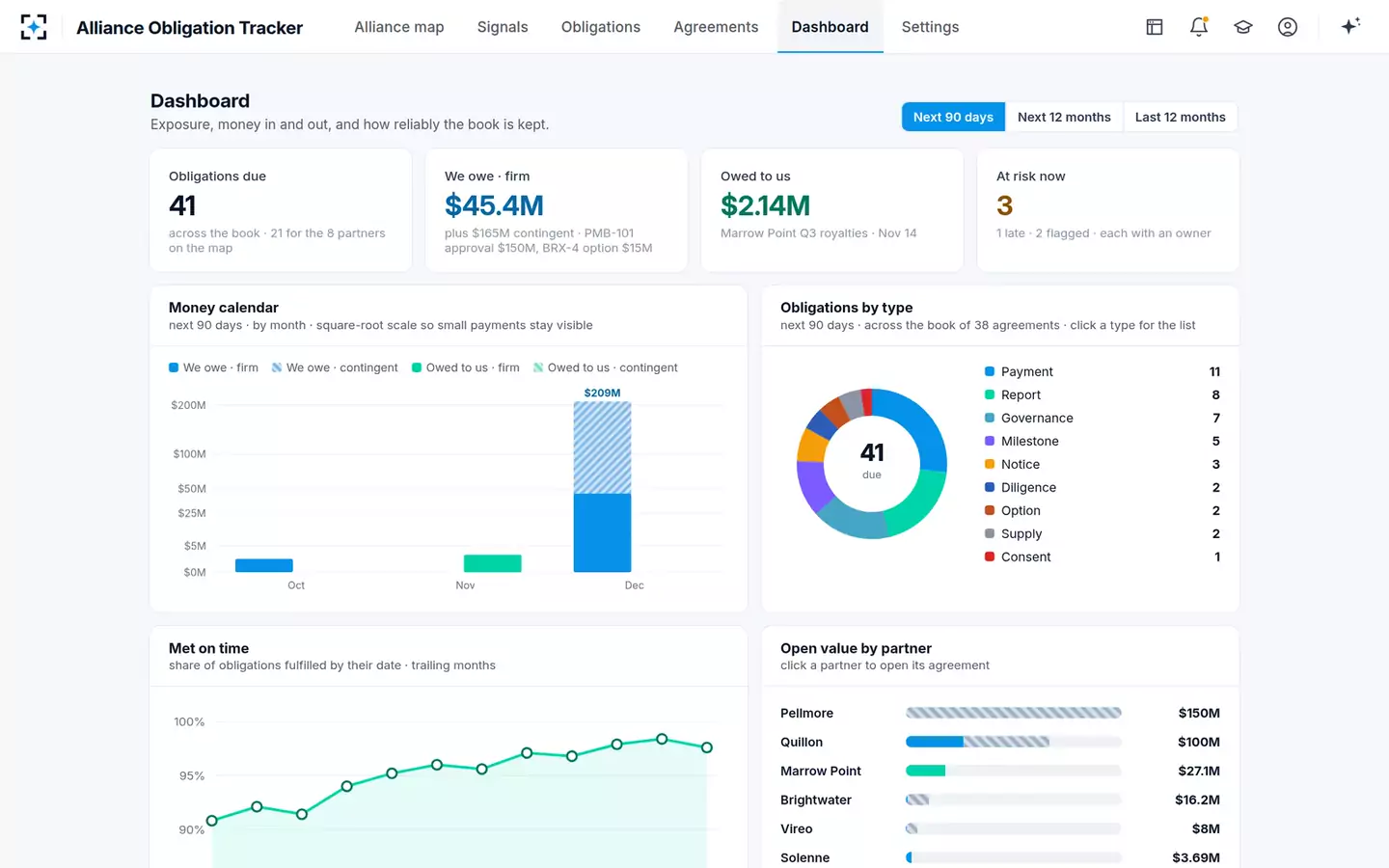Select the Diligence obligation type
The image size is (1389, 868).
[1103, 487]
